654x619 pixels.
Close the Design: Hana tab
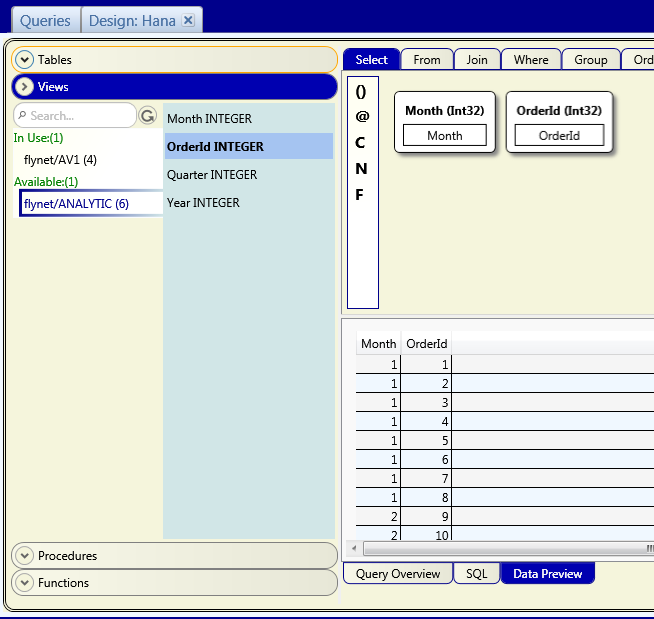coord(189,20)
